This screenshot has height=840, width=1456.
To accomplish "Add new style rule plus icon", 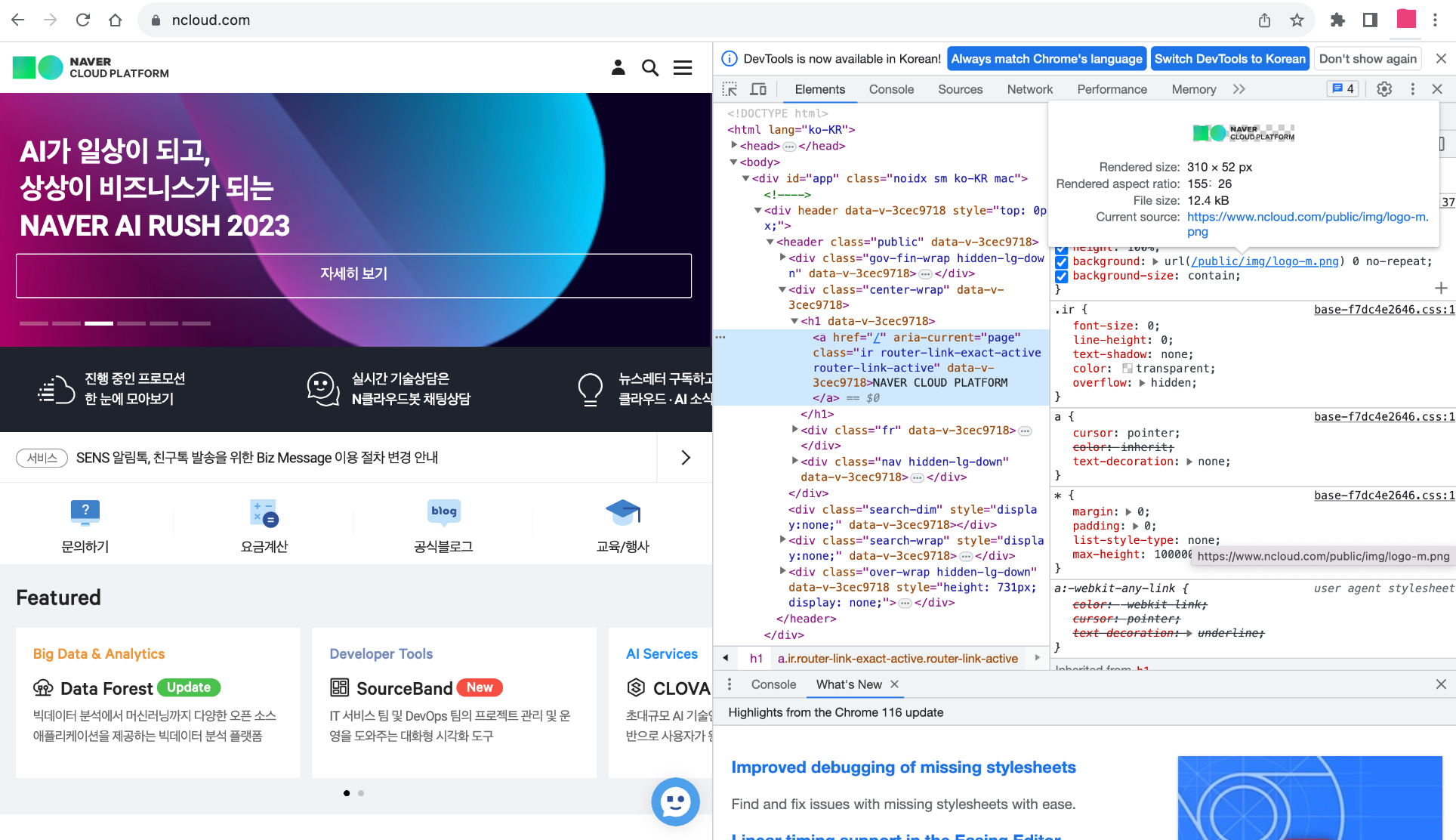I will [1441, 288].
